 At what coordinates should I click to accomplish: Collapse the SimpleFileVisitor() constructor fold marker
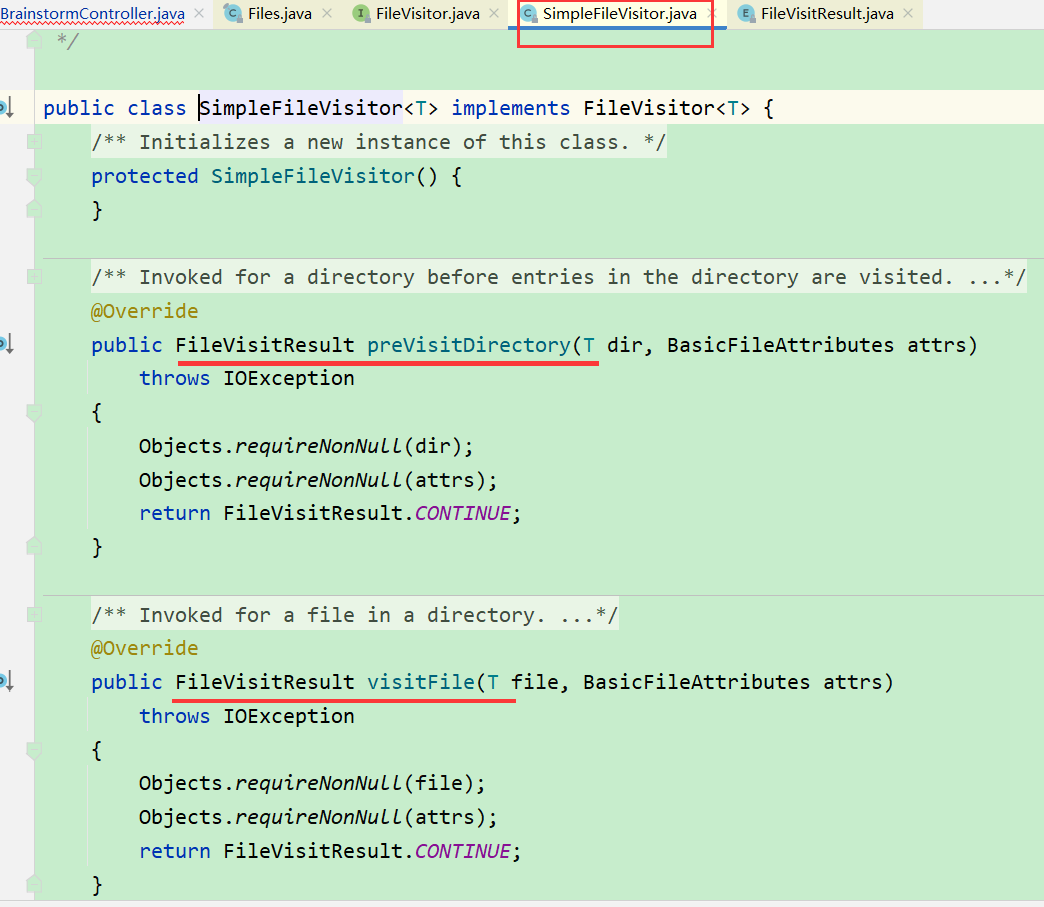(34, 176)
